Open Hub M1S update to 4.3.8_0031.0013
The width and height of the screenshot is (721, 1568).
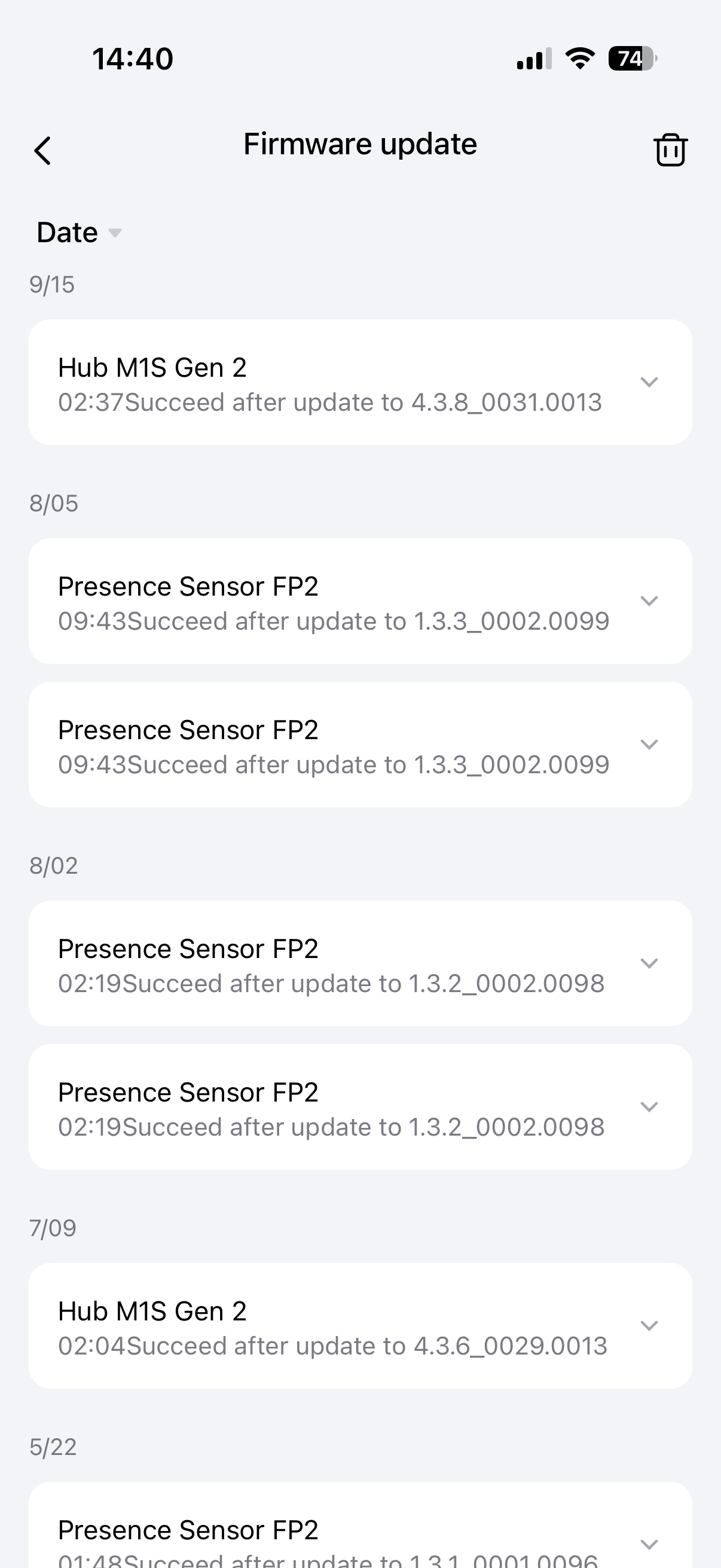click(x=330, y=383)
